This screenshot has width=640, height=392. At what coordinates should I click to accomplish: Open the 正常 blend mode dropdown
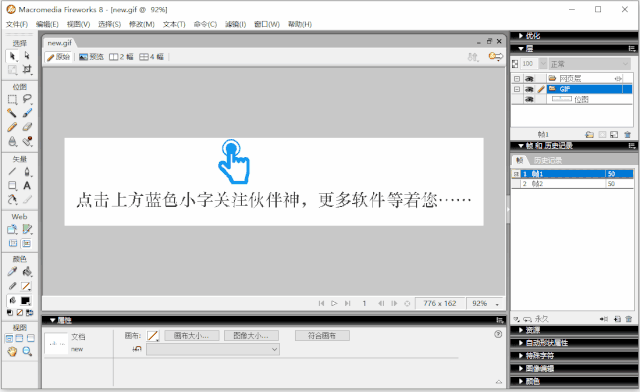pyautogui.click(x=589, y=64)
